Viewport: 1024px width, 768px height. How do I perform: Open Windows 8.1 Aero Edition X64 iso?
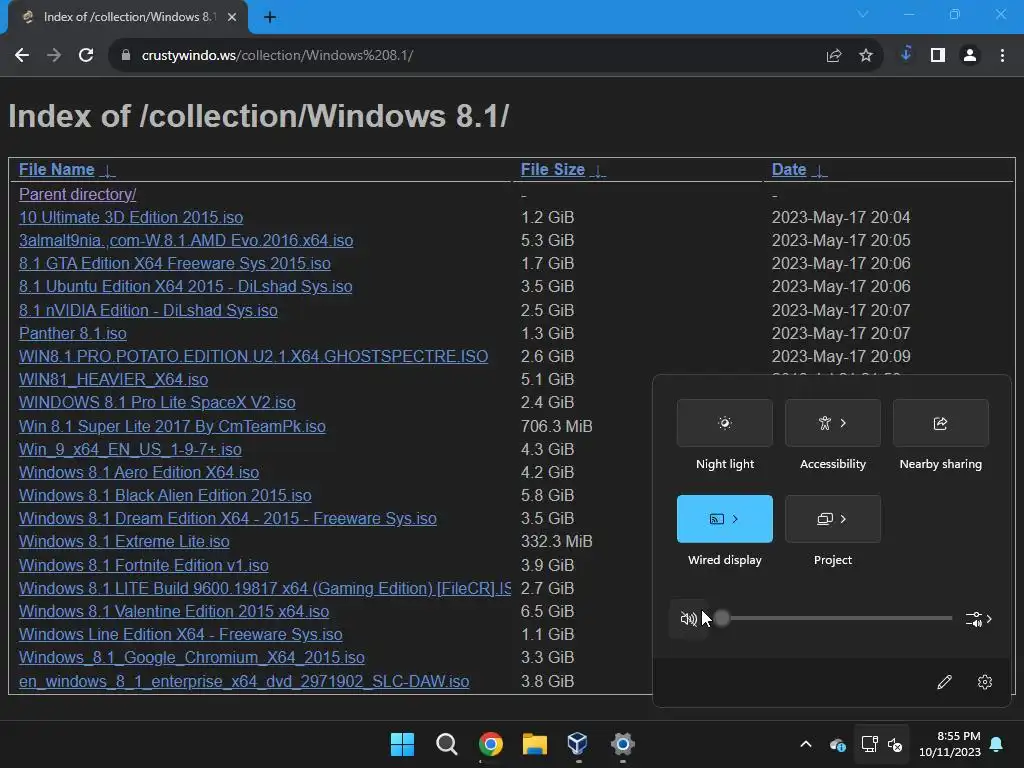point(138,472)
